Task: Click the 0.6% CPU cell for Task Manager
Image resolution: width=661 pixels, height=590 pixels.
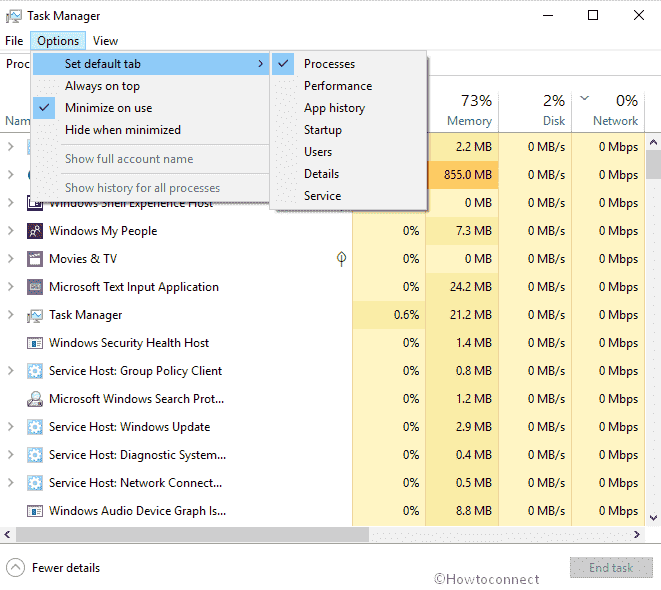Action: click(389, 315)
